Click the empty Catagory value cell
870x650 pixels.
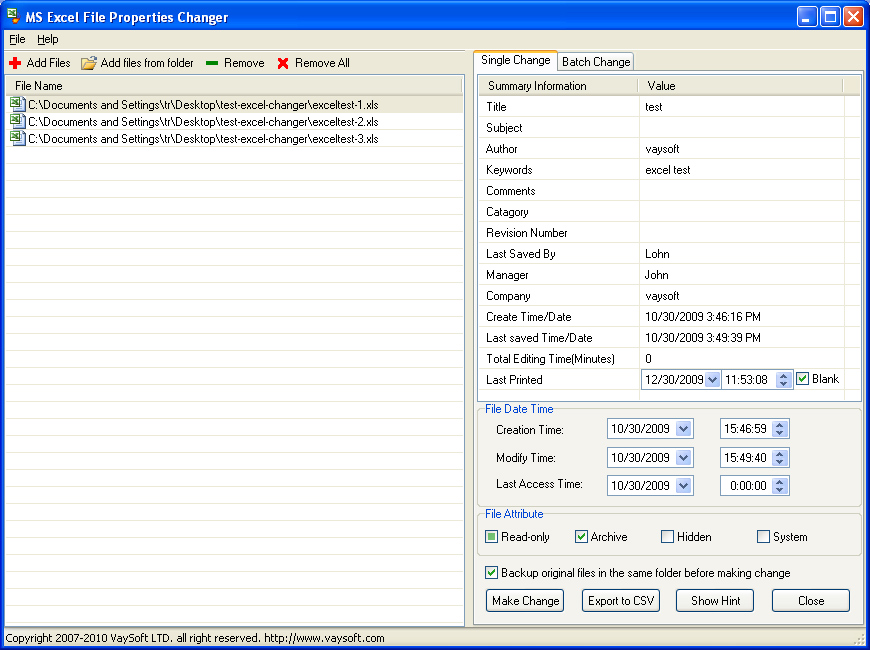(x=742, y=212)
